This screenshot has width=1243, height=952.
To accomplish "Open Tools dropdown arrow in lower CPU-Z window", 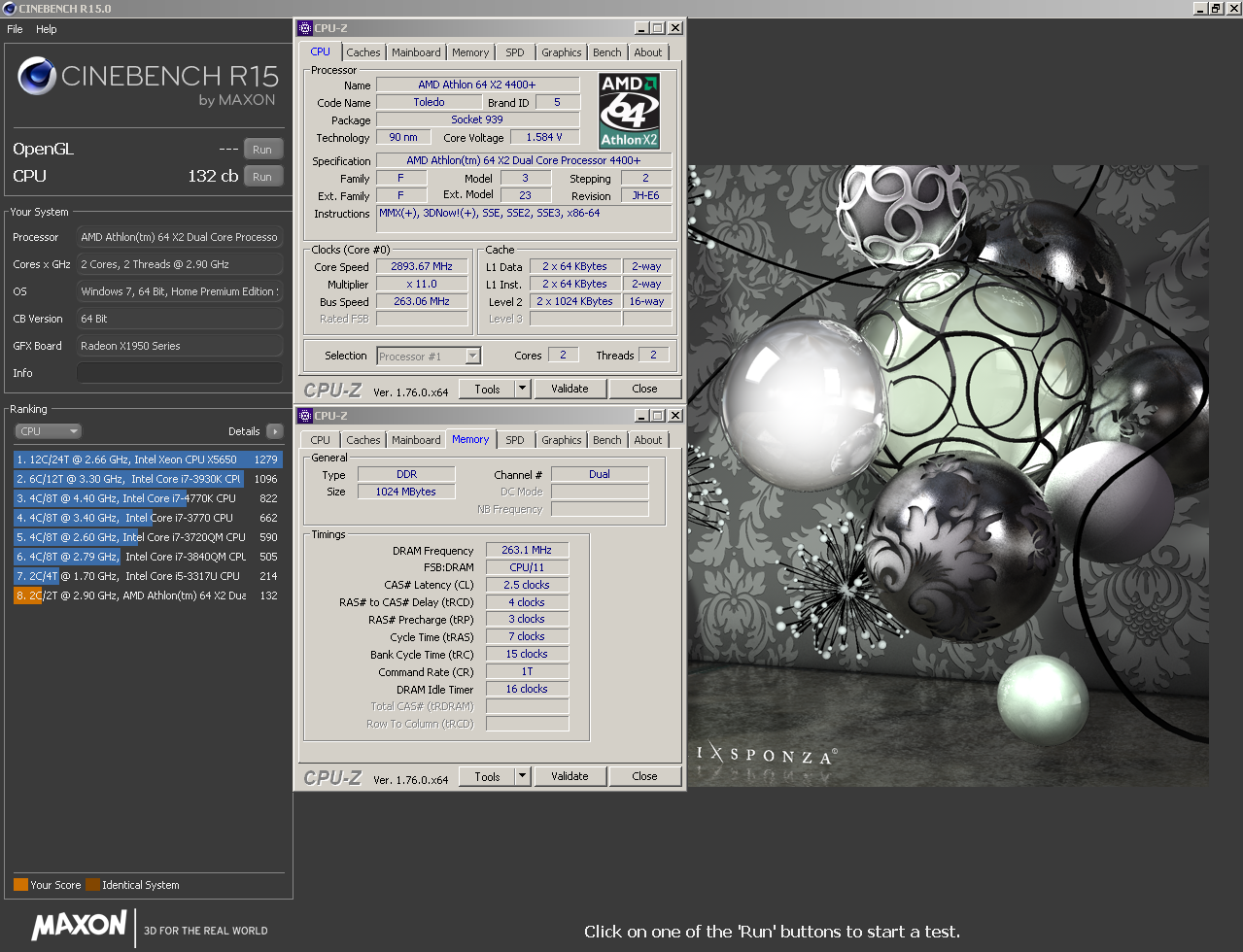I will pyautogui.click(x=522, y=777).
